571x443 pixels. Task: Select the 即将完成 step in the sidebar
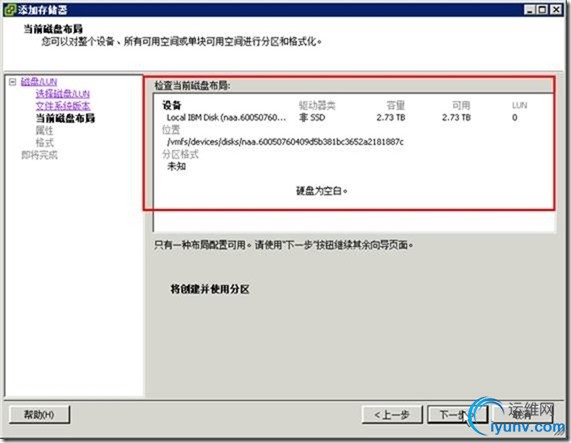click(x=39, y=155)
